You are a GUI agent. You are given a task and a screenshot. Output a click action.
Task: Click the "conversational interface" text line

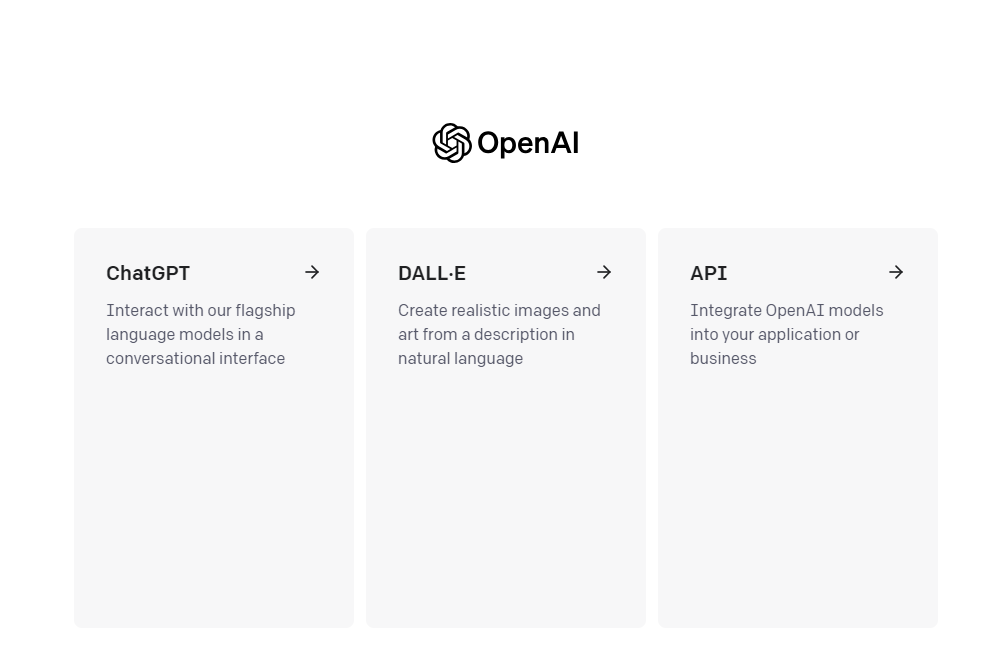(196, 358)
